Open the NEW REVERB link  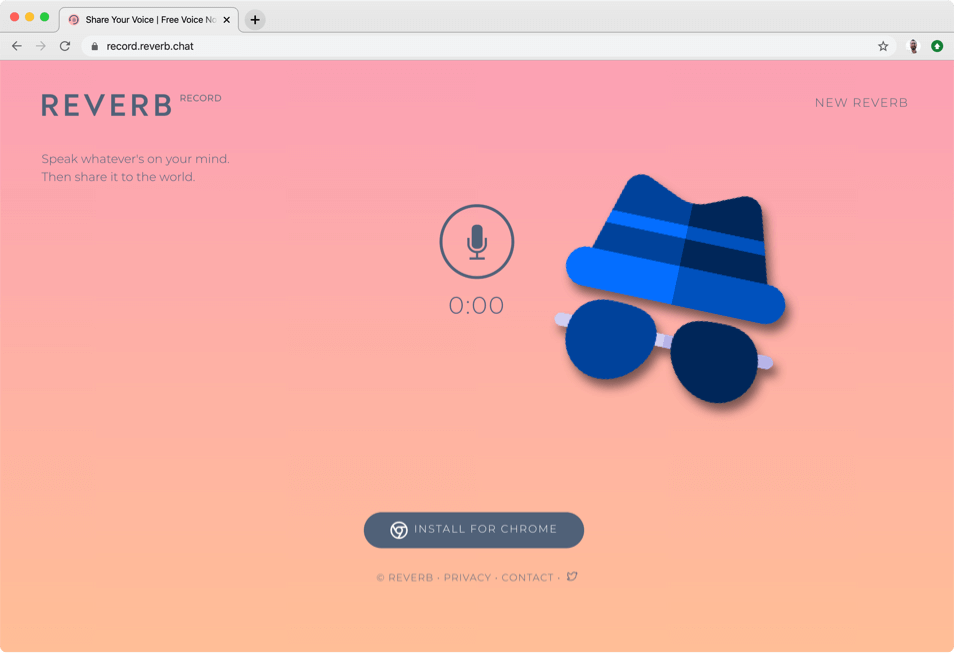(x=861, y=103)
